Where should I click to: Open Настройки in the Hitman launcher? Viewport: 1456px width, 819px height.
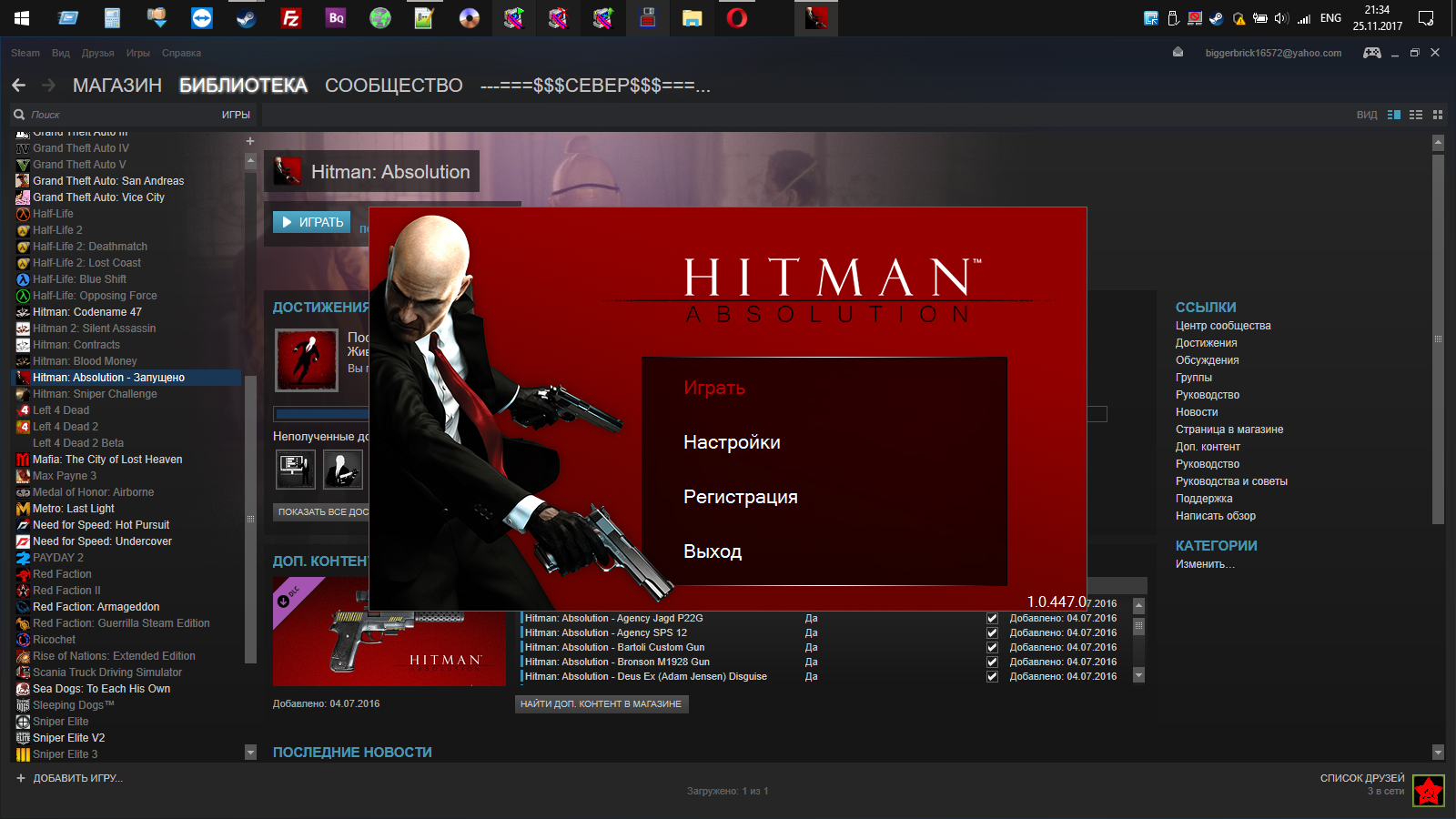click(x=732, y=442)
